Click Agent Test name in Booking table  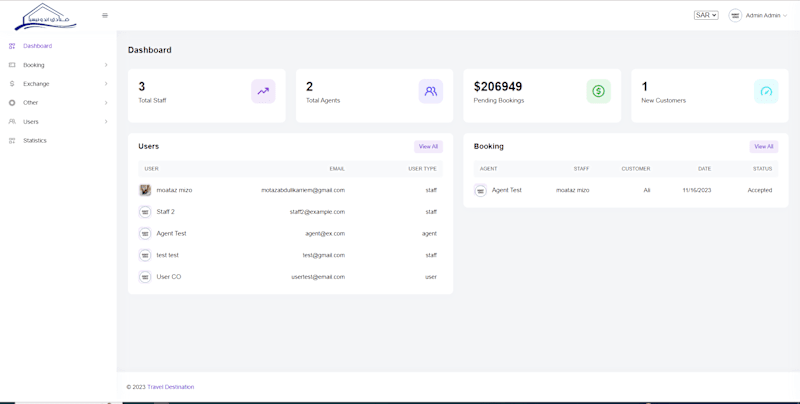[507, 190]
